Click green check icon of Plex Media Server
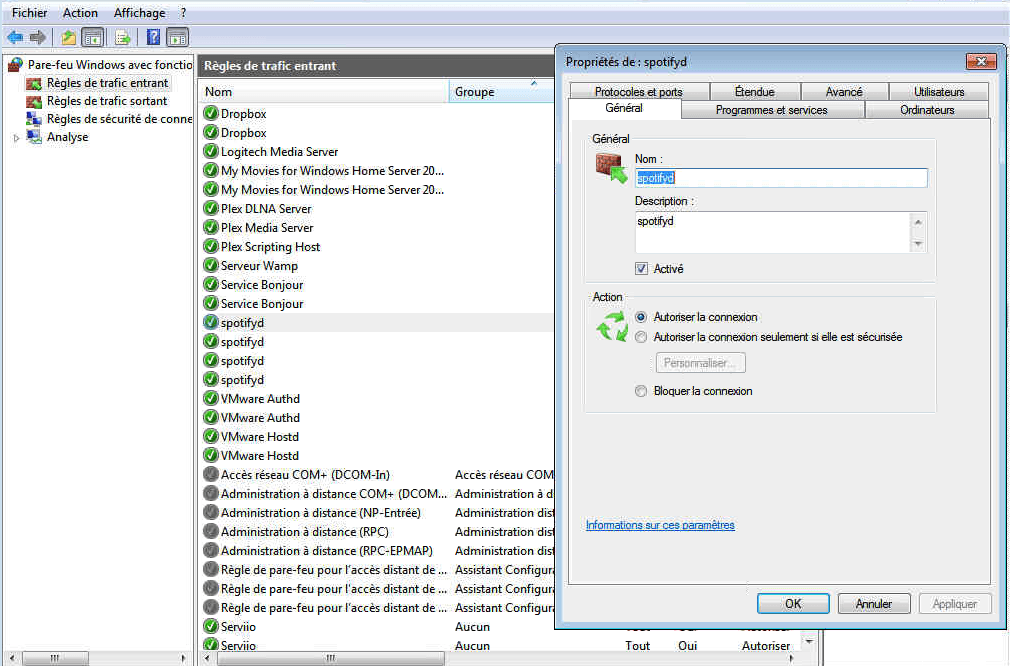The image size is (1010, 666). point(211,227)
